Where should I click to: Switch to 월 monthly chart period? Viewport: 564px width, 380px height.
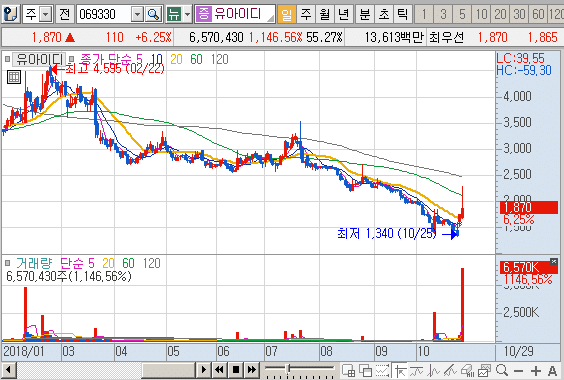(x=325, y=14)
